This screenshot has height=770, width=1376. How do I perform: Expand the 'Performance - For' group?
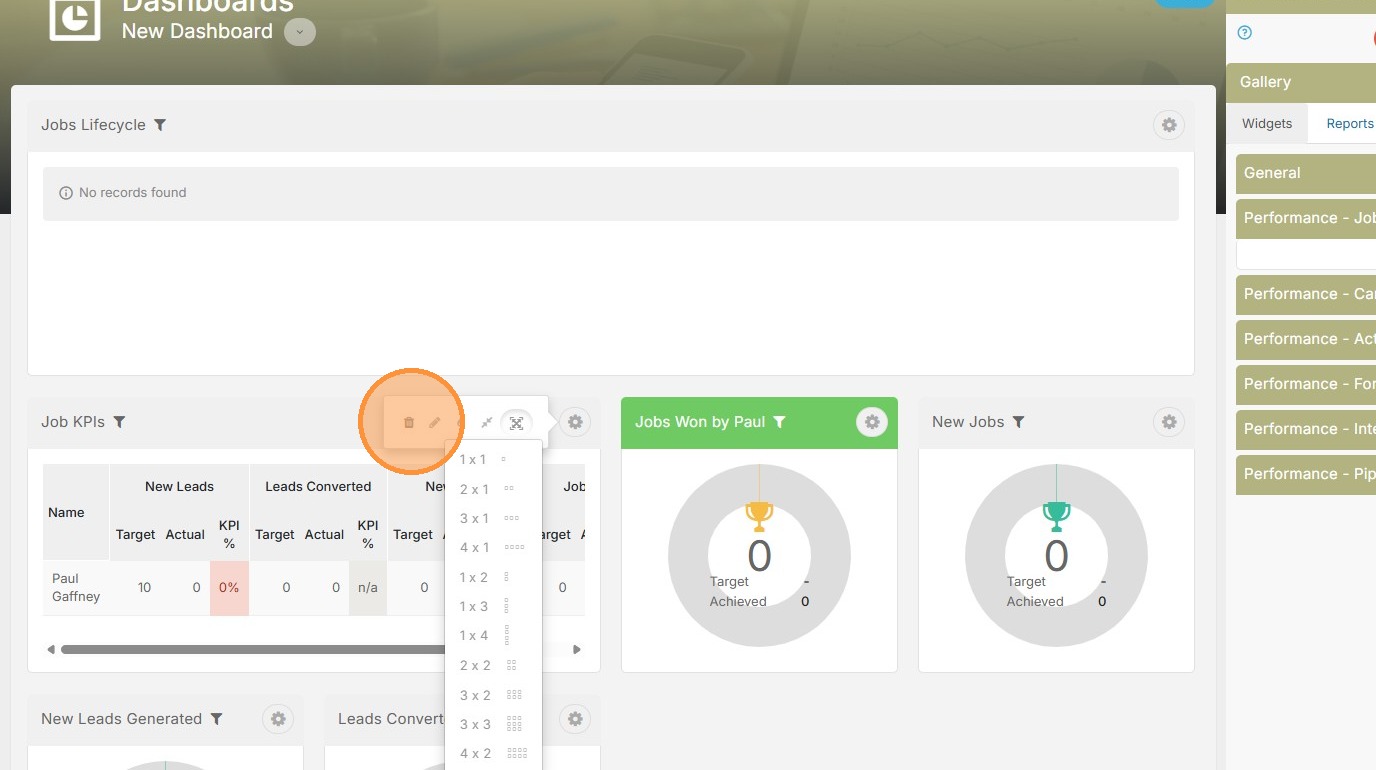click(1306, 384)
